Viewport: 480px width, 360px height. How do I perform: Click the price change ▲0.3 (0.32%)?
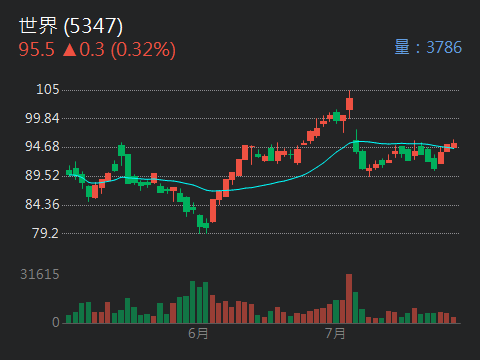coord(119,50)
